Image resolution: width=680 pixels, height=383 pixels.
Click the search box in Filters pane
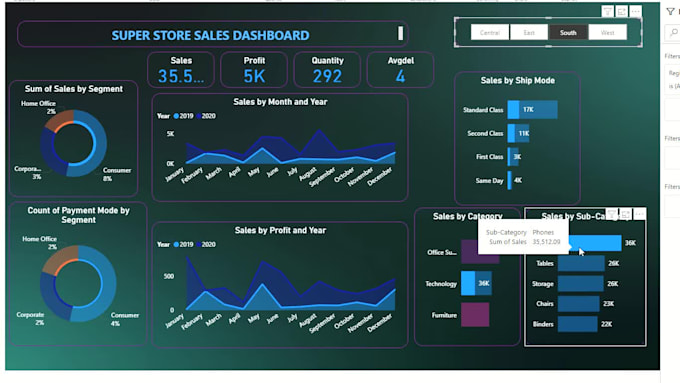tap(673, 33)
